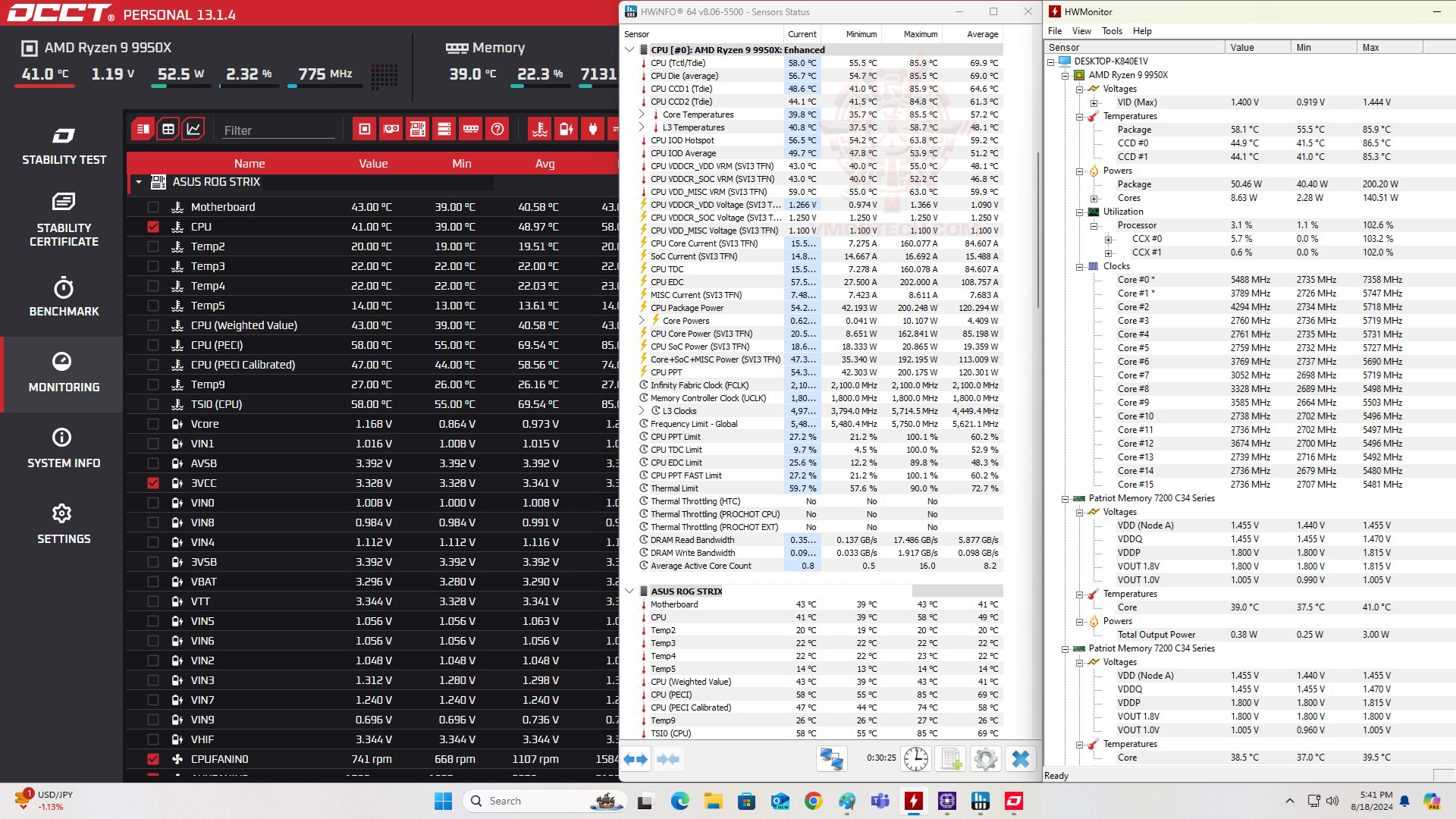Switch OCCT monitoring to table view
The height and width of the screenshot is (819, 1456).
pyautogui.click(x=168, y=129)
